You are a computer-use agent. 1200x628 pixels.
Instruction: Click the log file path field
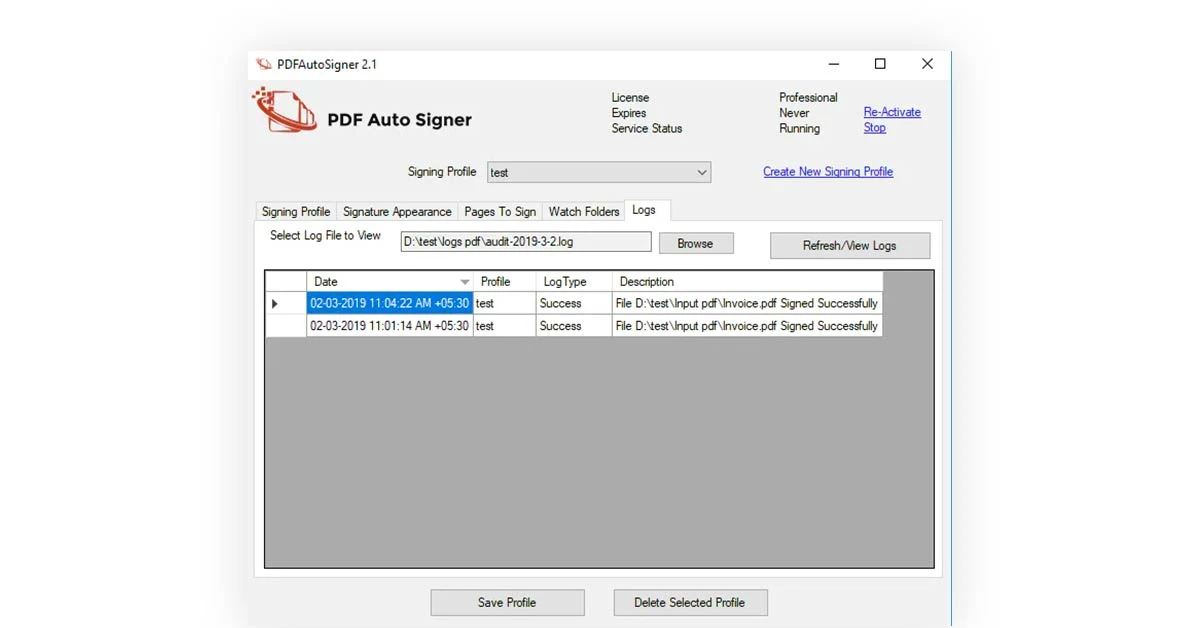click(526, 242)
